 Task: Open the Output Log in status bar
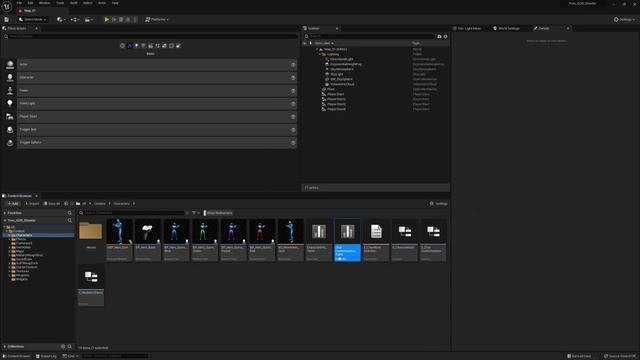[46, 356]
